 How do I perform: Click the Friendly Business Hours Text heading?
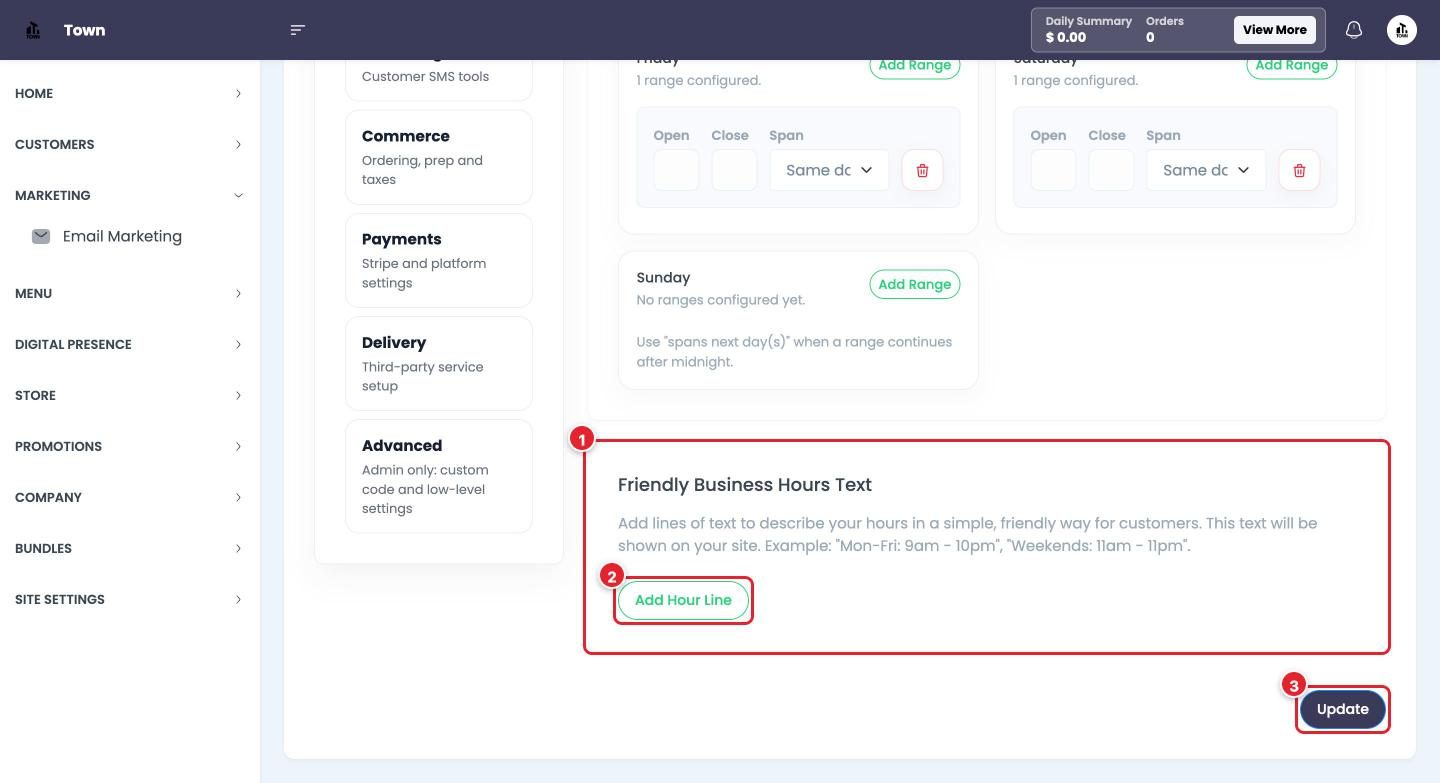[745, 485]
